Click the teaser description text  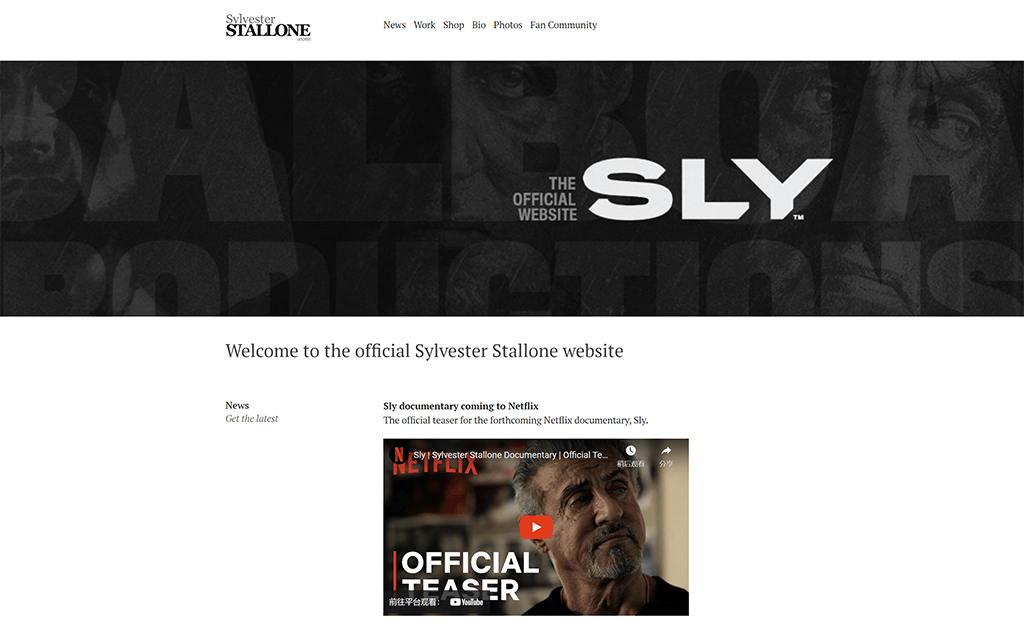click(x=515, y=420)
